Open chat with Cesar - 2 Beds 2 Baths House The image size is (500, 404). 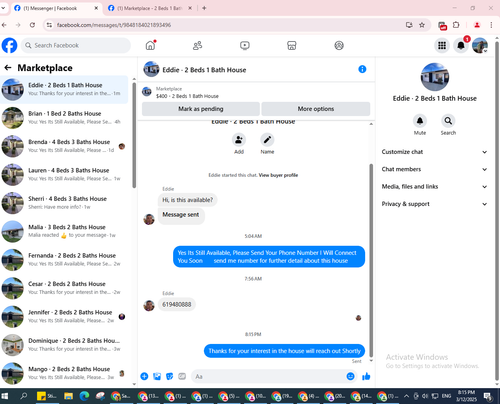[x=64, y=288]
